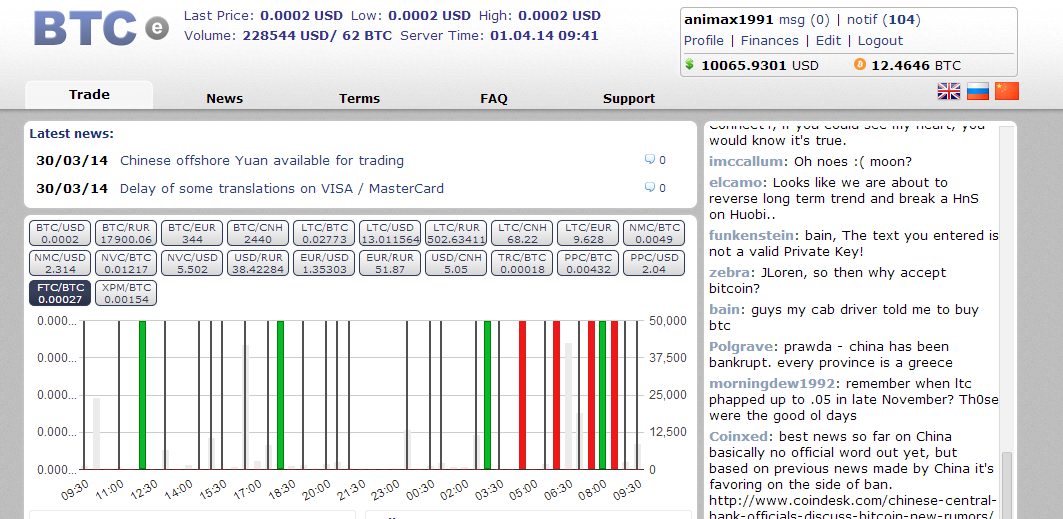
Task: Click the 12.4646 BTC balance
Action: (x=916, y=66)
